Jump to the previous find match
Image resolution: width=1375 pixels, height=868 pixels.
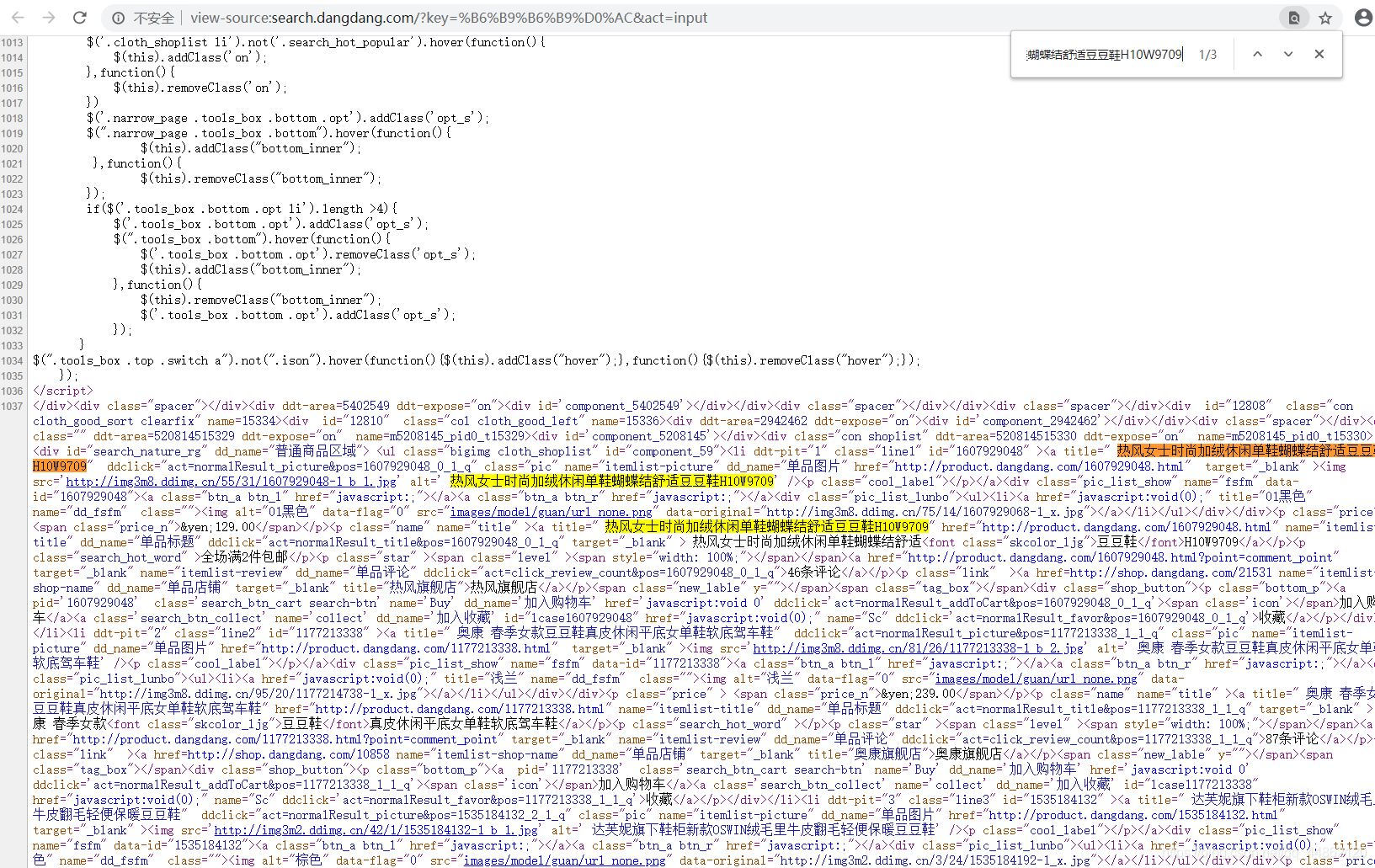tap(1257, 54)
